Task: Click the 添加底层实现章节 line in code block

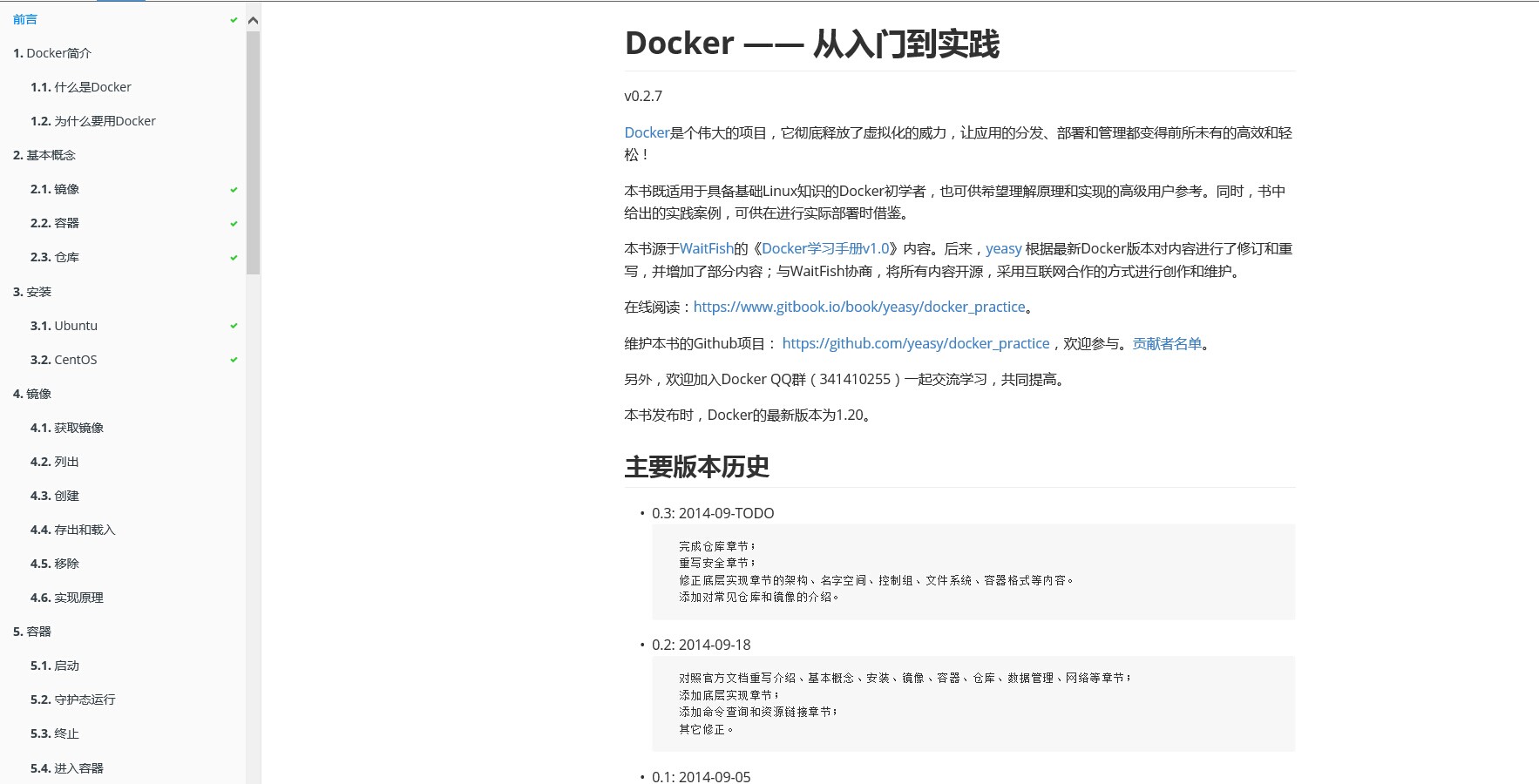Action: (729, 695)
